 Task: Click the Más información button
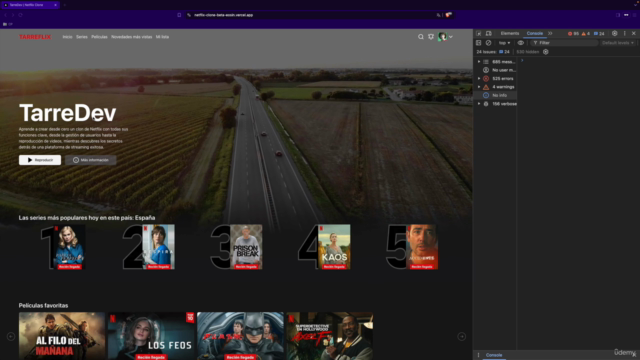(91, 160)
